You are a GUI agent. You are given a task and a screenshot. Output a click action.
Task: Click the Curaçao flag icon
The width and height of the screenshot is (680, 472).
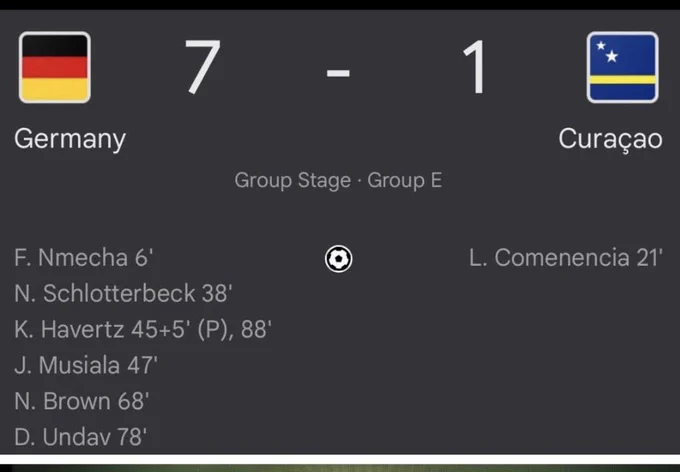coord(622,67)
